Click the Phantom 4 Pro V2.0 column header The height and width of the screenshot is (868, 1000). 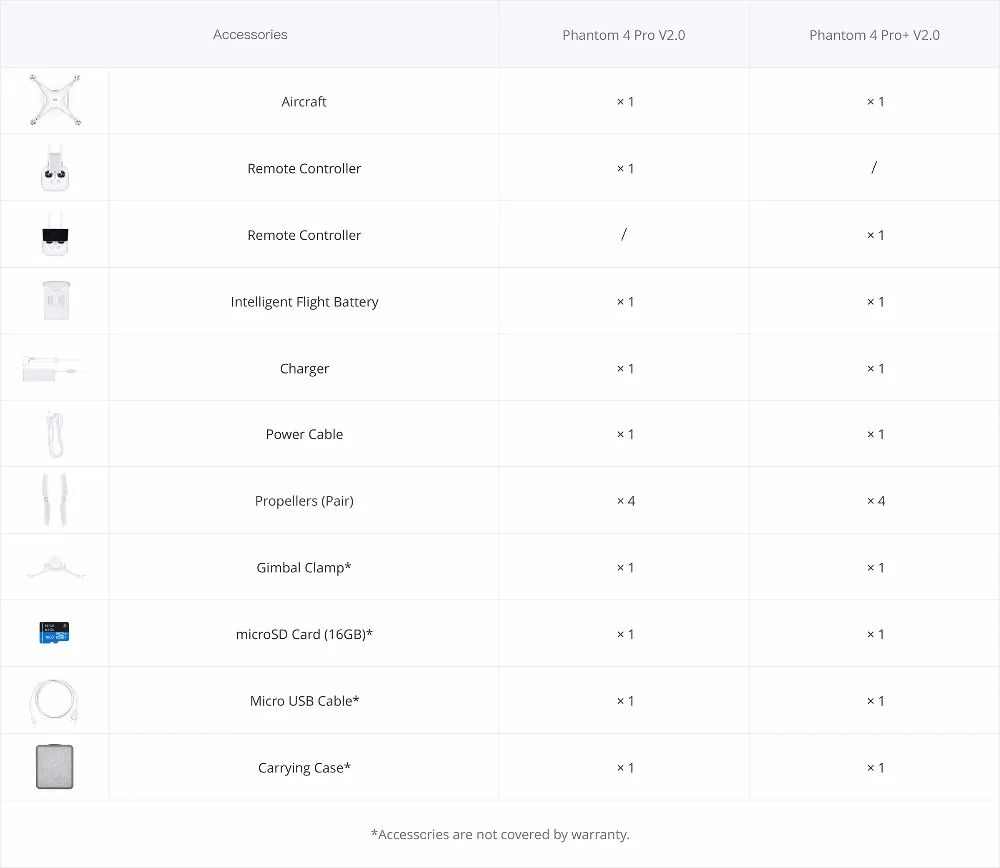coord(624,35)
